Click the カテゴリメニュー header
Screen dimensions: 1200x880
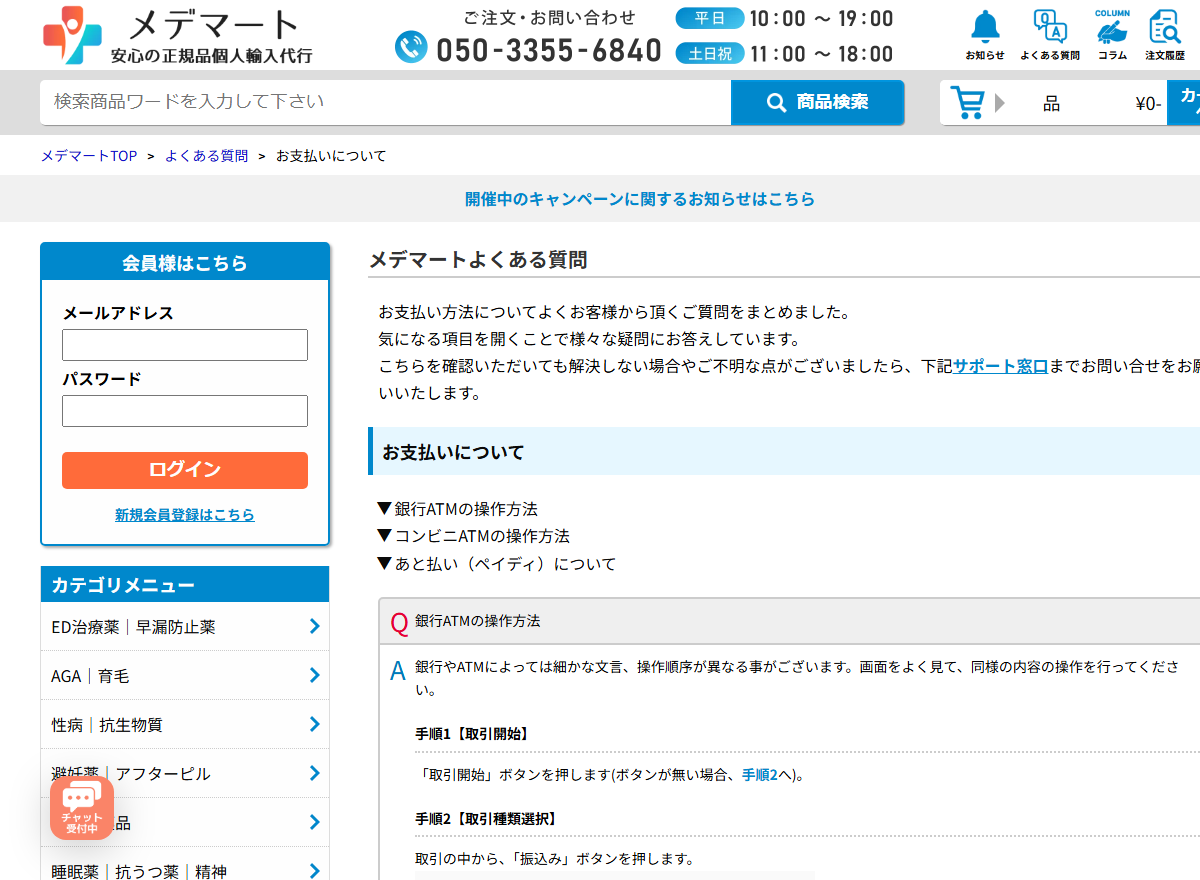click(185, 585)
